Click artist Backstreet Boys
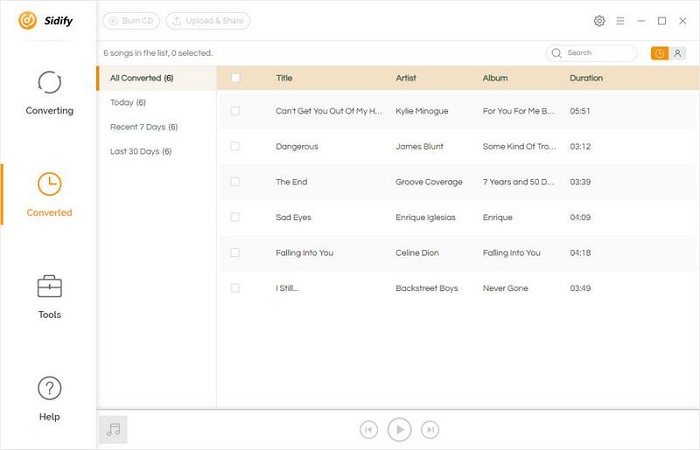Image resolution: width=700 pixels, height=450 pixels. pyautogui.click(x=426, y=288)
